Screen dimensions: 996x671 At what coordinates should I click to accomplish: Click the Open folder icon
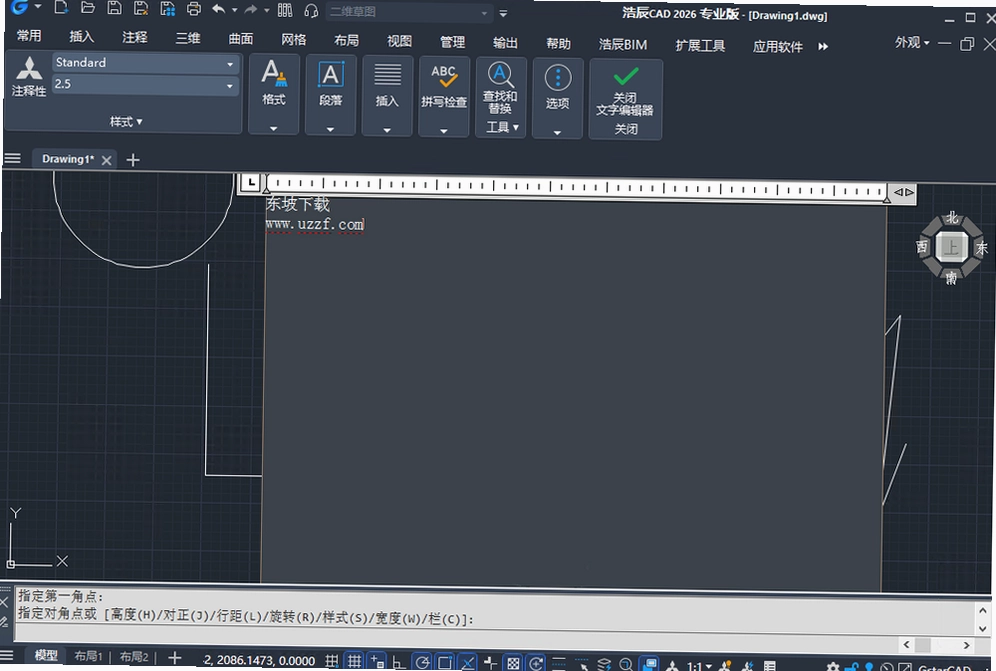tap(88, 8)
